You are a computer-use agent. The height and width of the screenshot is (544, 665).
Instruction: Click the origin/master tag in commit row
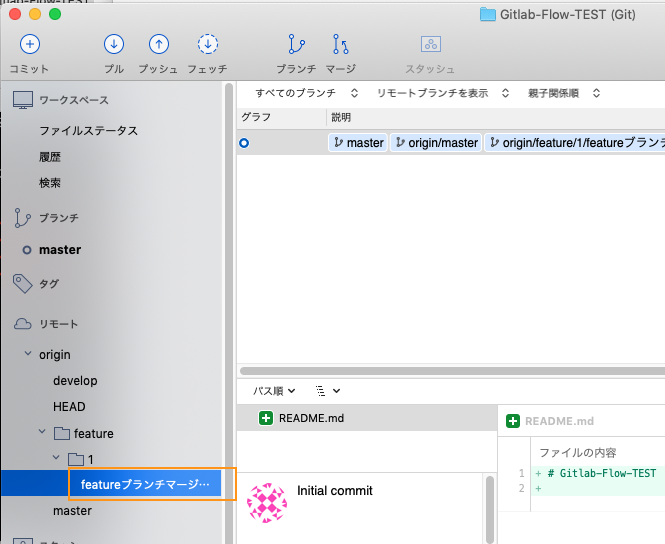[435, 143]
